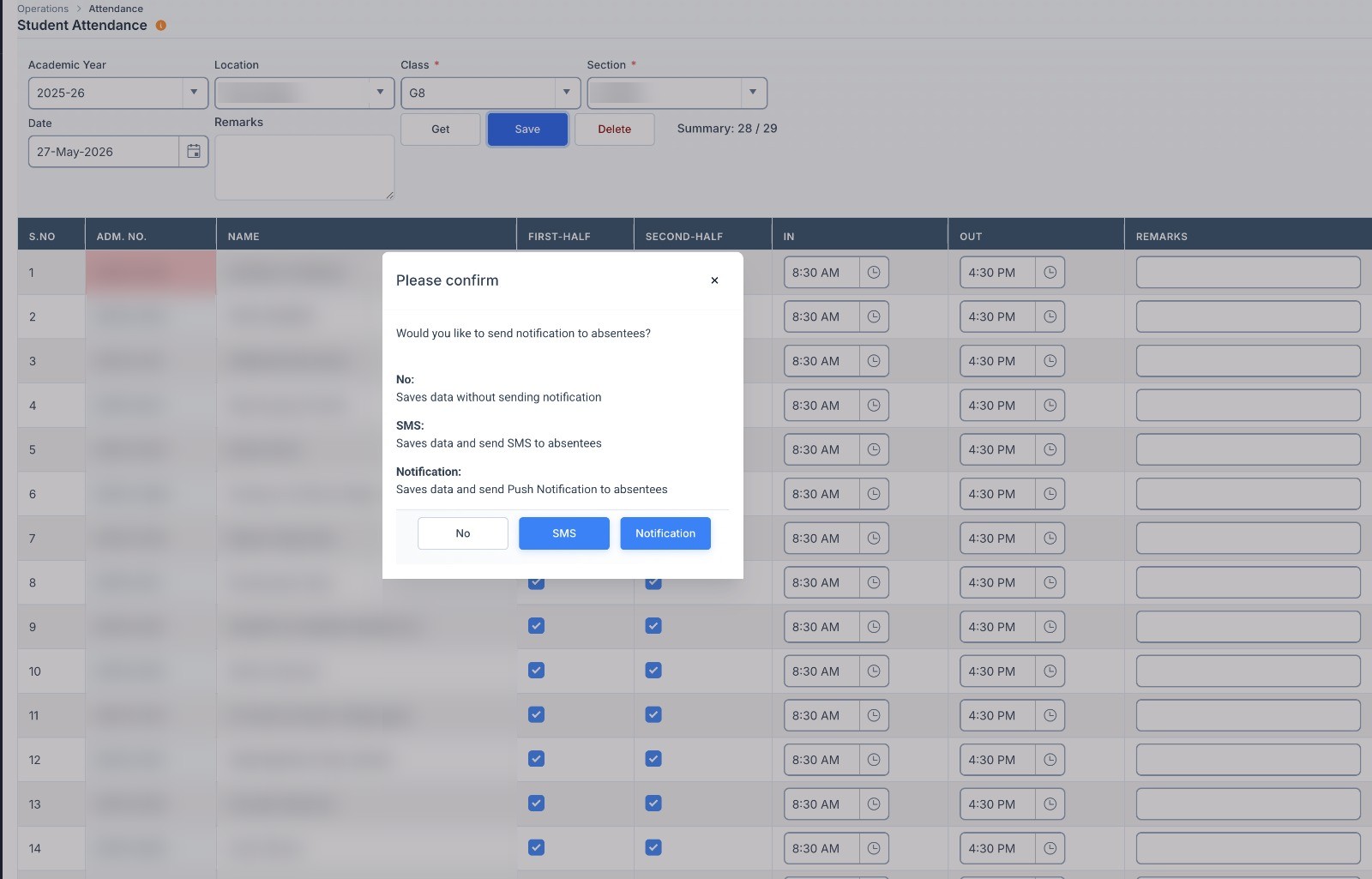The width and height of the screenshot is (1372, 879).
Task: Click row 8 IN time field 8:30 AM
Action: pos(821,582)
